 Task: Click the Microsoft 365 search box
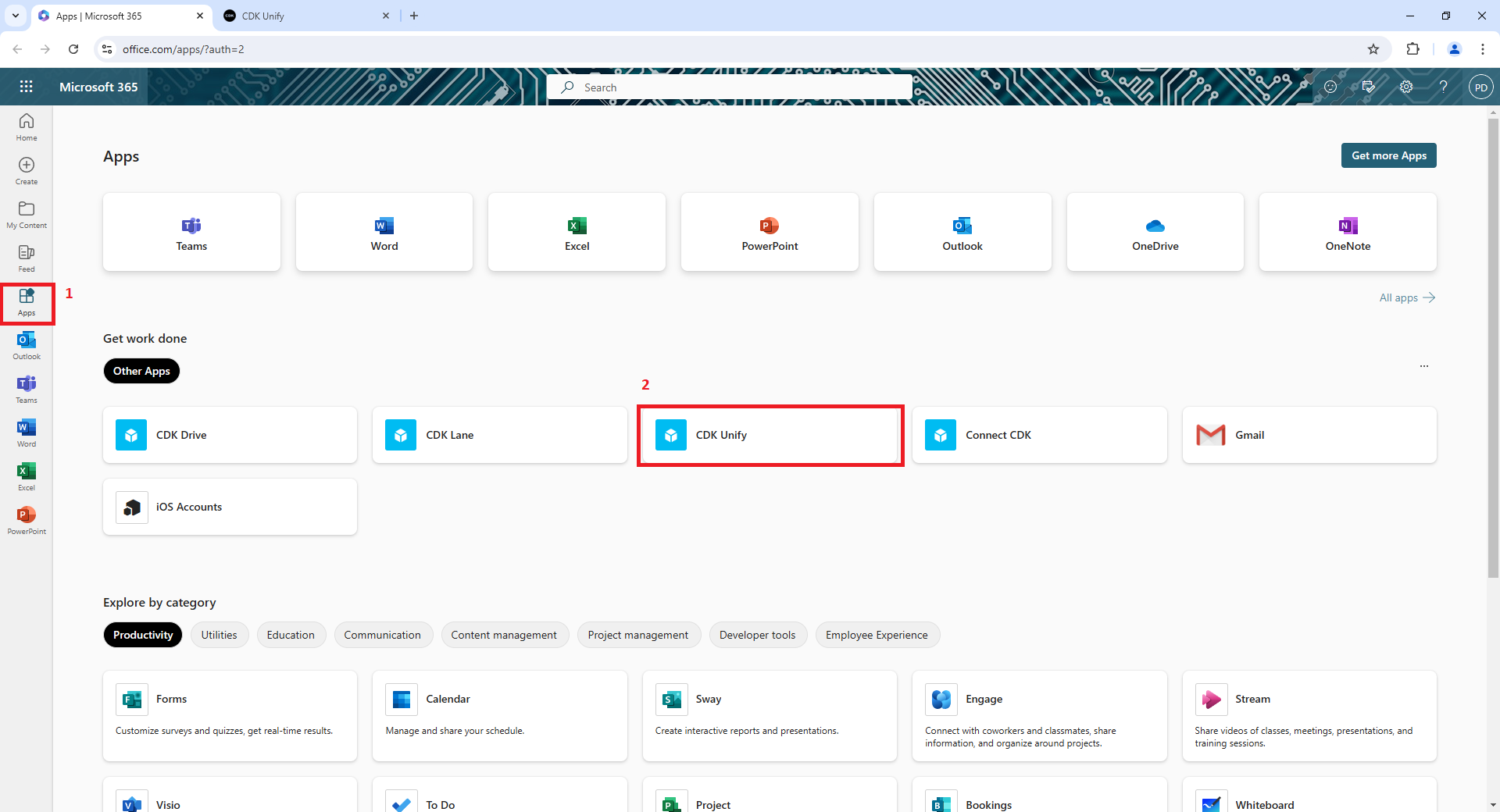730,87
